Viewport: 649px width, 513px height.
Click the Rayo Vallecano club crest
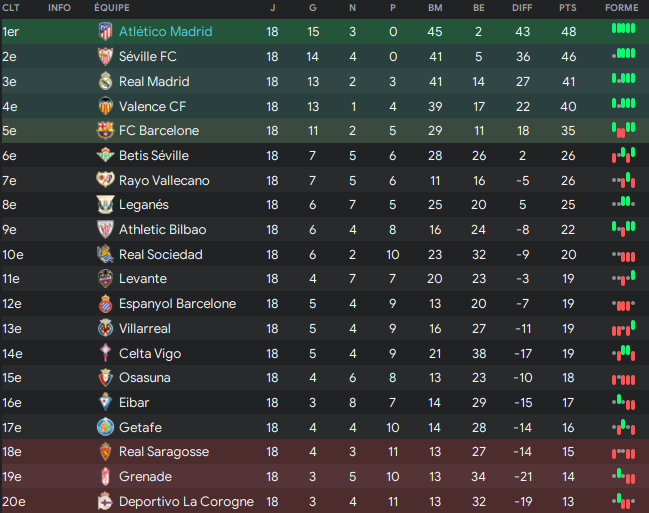105,180
